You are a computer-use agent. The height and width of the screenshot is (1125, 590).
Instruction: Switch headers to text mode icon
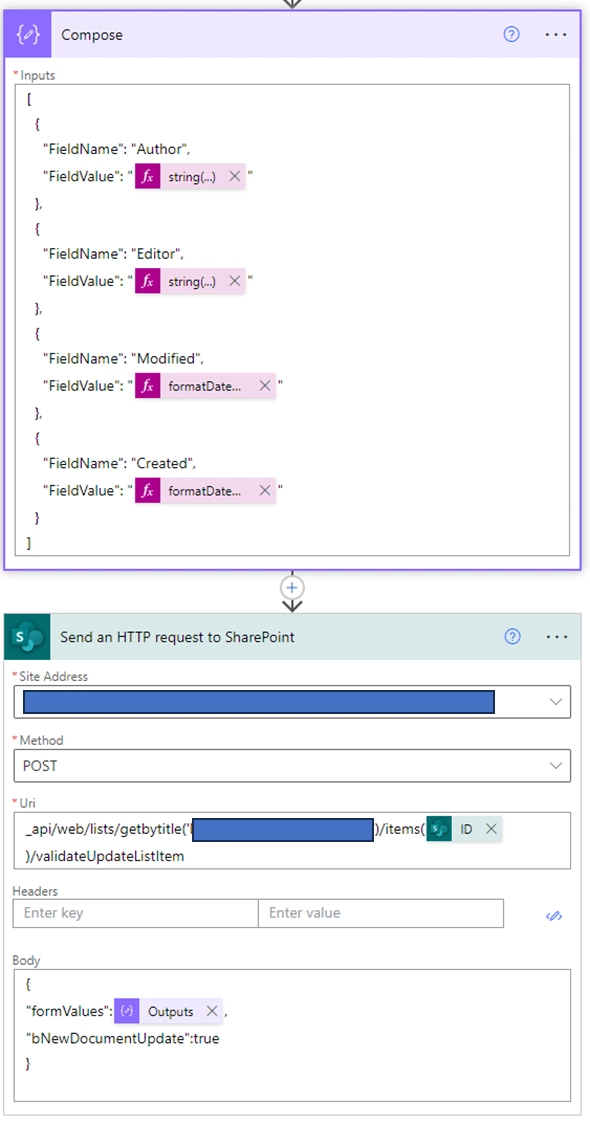tap(553, 915)
